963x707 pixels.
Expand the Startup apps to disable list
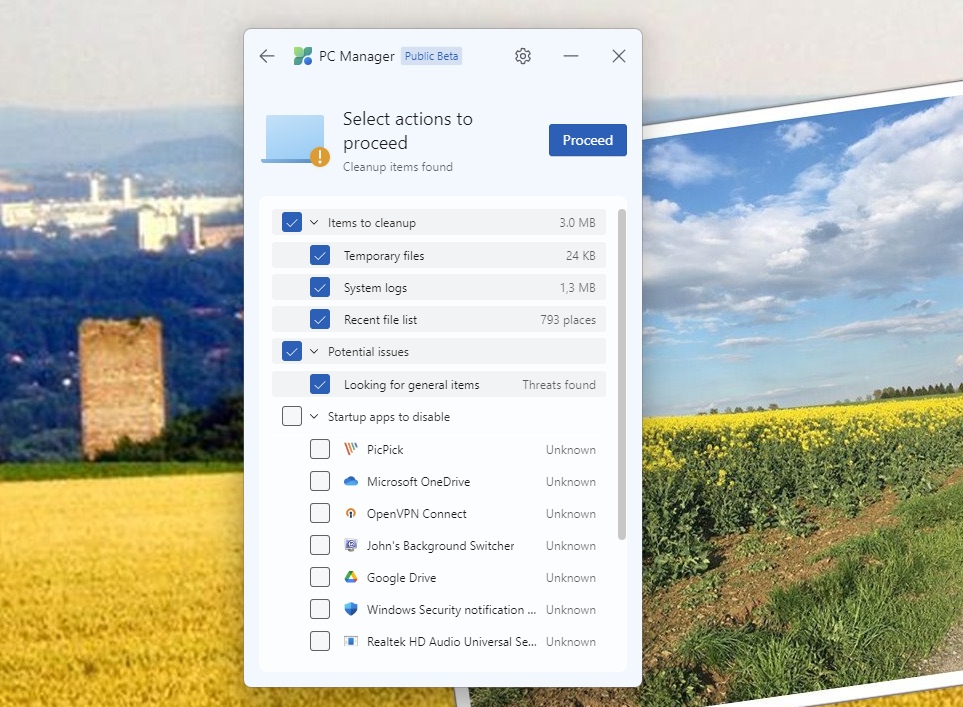point(313,416)
